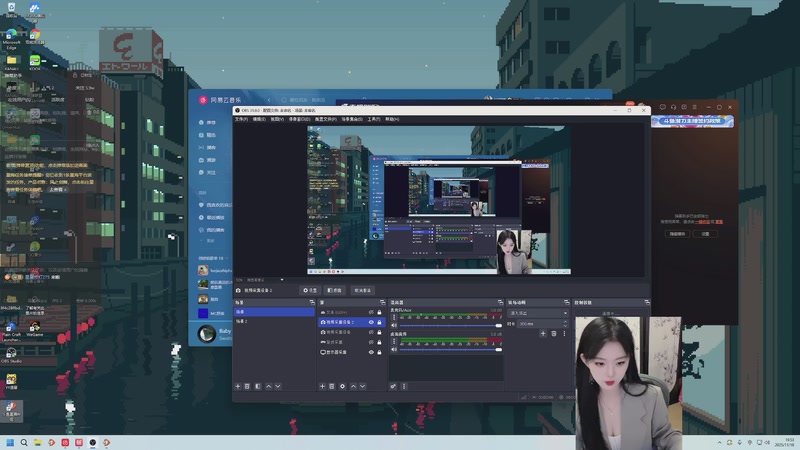Open 麦克风/Aux channel options menu
The image size is (800, 450).
coord(393,317)
